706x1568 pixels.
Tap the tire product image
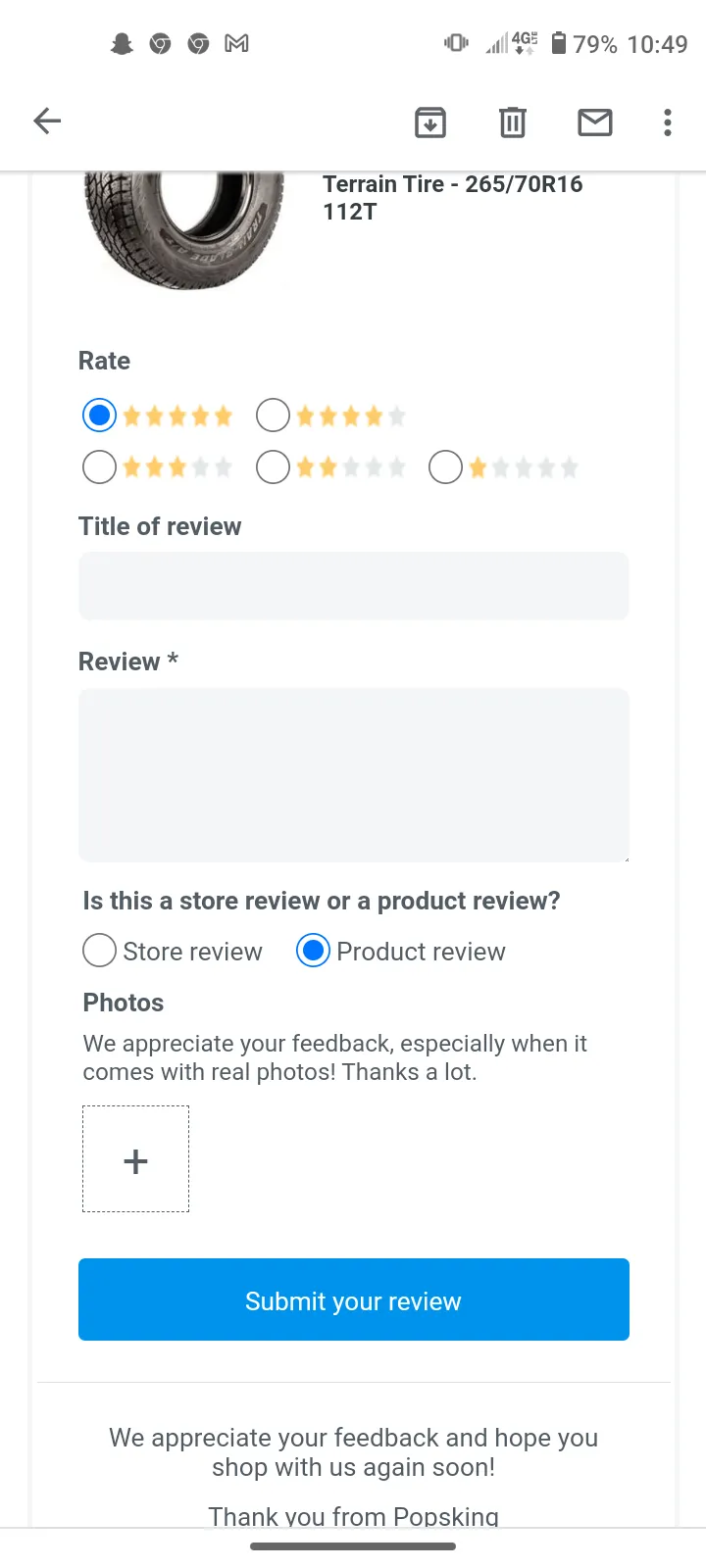click(x=184, y=230)
